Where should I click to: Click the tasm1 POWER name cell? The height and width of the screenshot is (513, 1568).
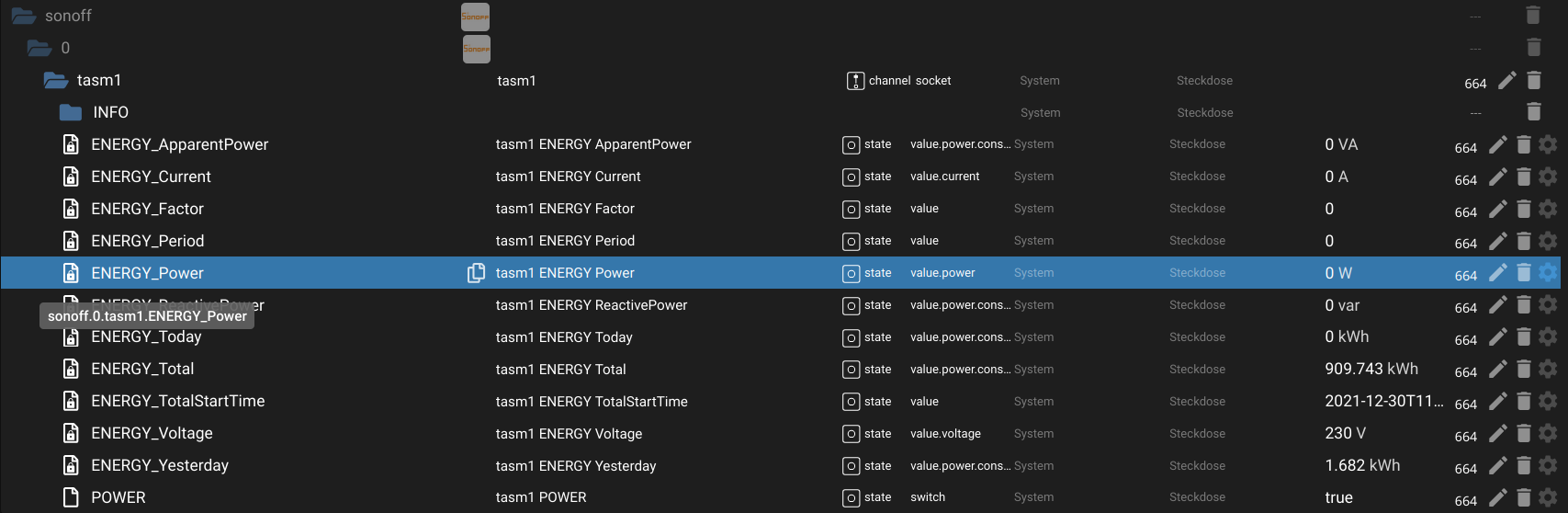(541, 497)
